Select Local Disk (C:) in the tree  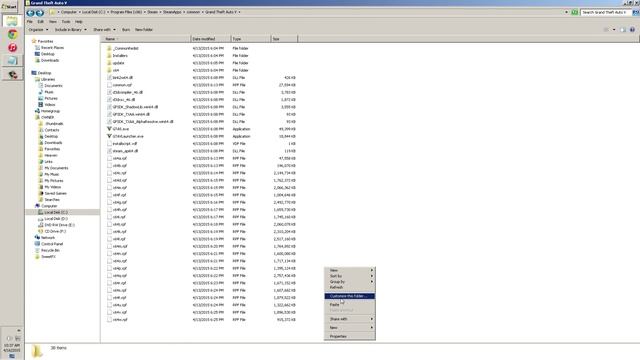point(53,212)
